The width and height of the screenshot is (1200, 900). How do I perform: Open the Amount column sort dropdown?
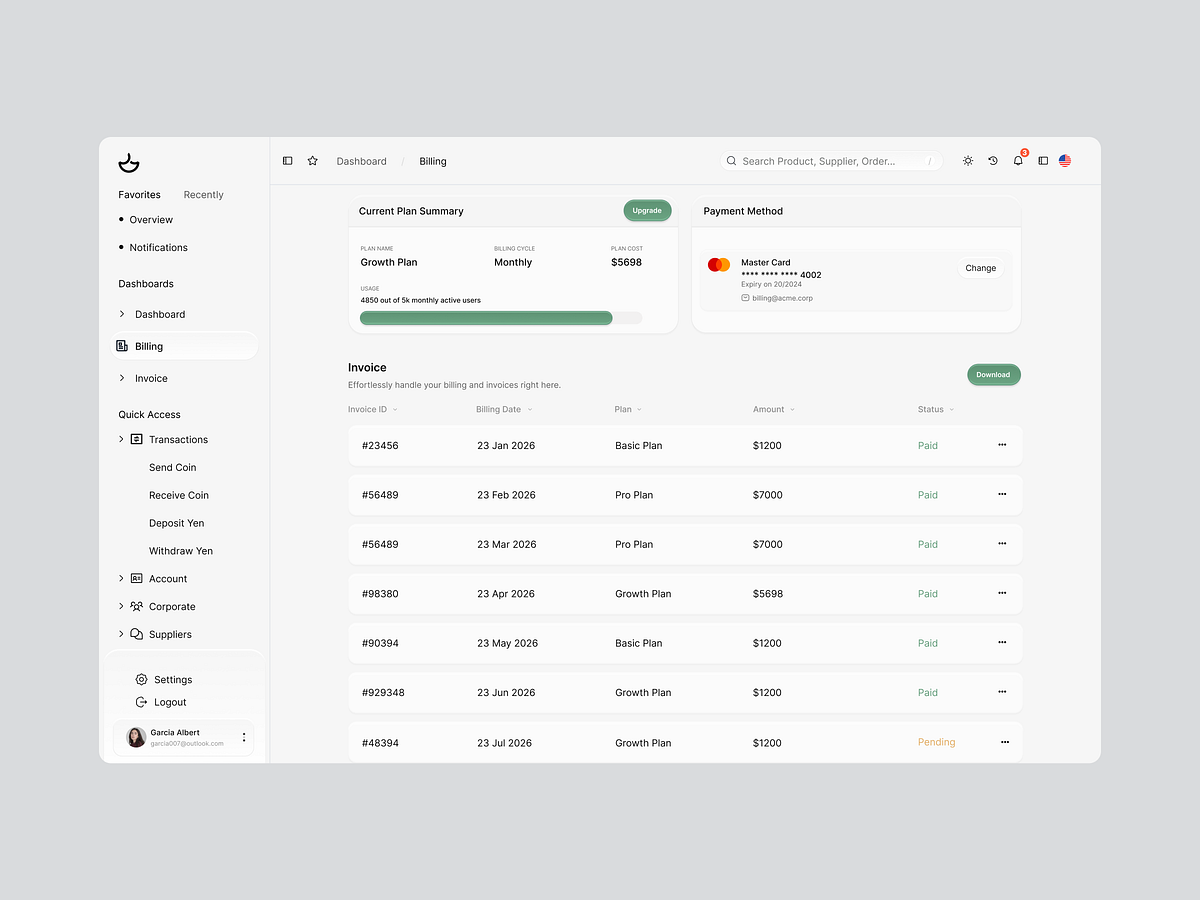coord(791,409)
